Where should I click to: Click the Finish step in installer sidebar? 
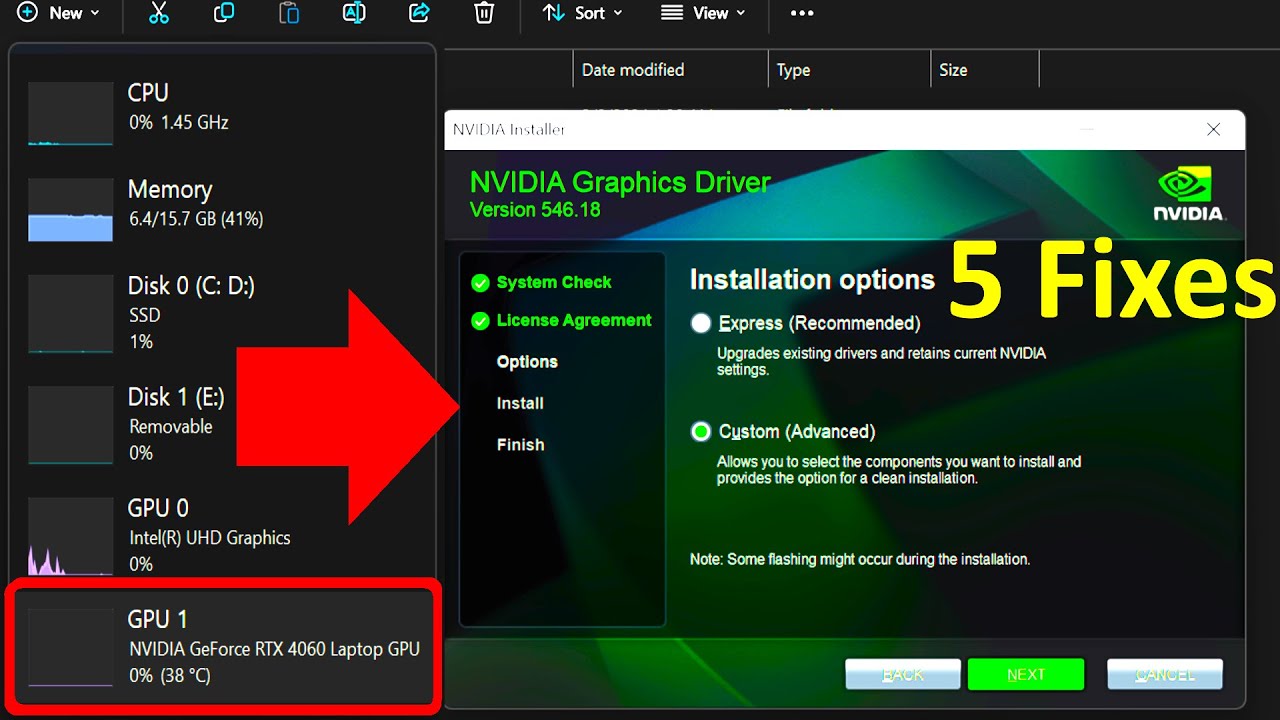pos(520,445)
